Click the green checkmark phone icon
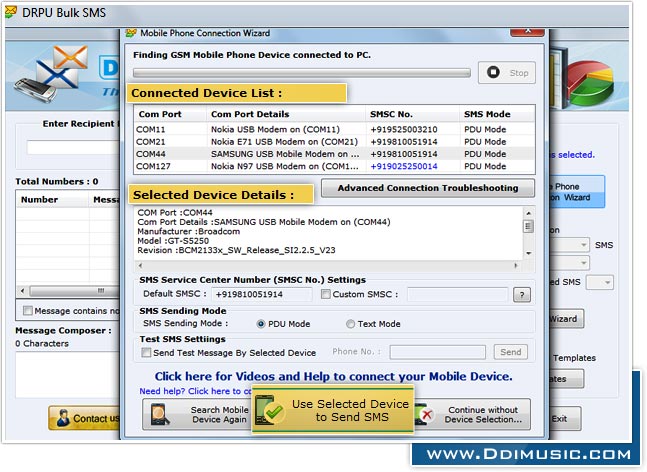Viewport: 647px width, 472px height. pyautogui.click(x=269, y=410)
